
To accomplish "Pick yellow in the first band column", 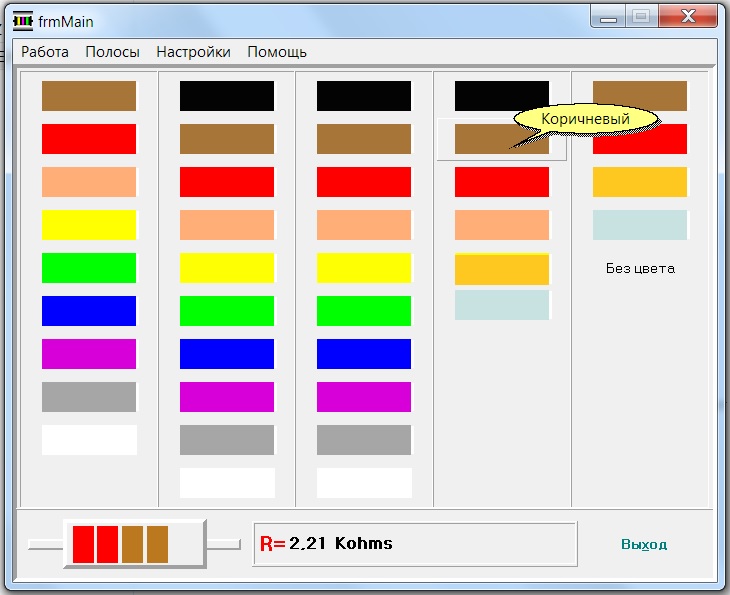I will (x=89, y=225).
